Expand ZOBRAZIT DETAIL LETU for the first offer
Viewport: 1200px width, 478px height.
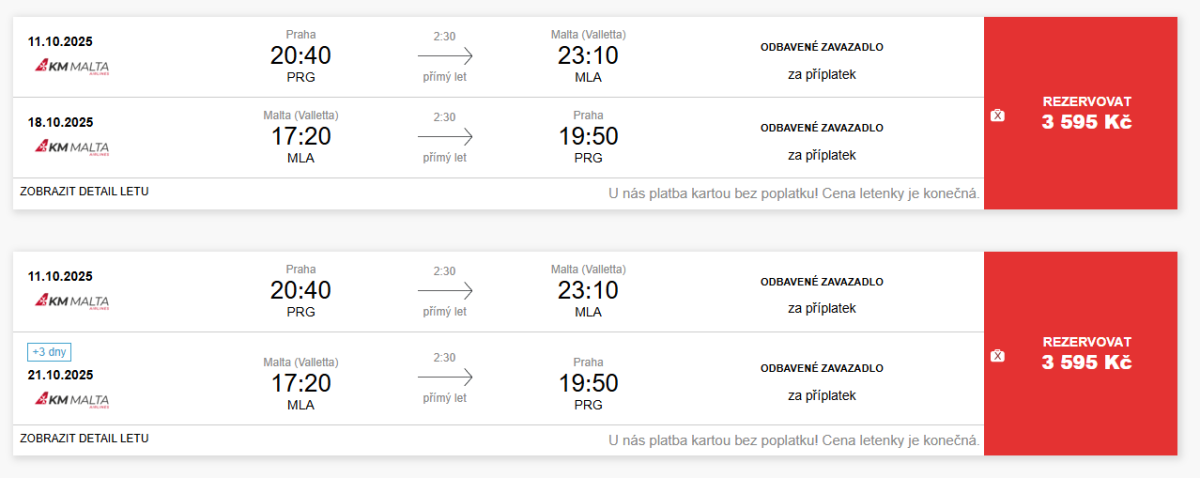tap(84, 191)
